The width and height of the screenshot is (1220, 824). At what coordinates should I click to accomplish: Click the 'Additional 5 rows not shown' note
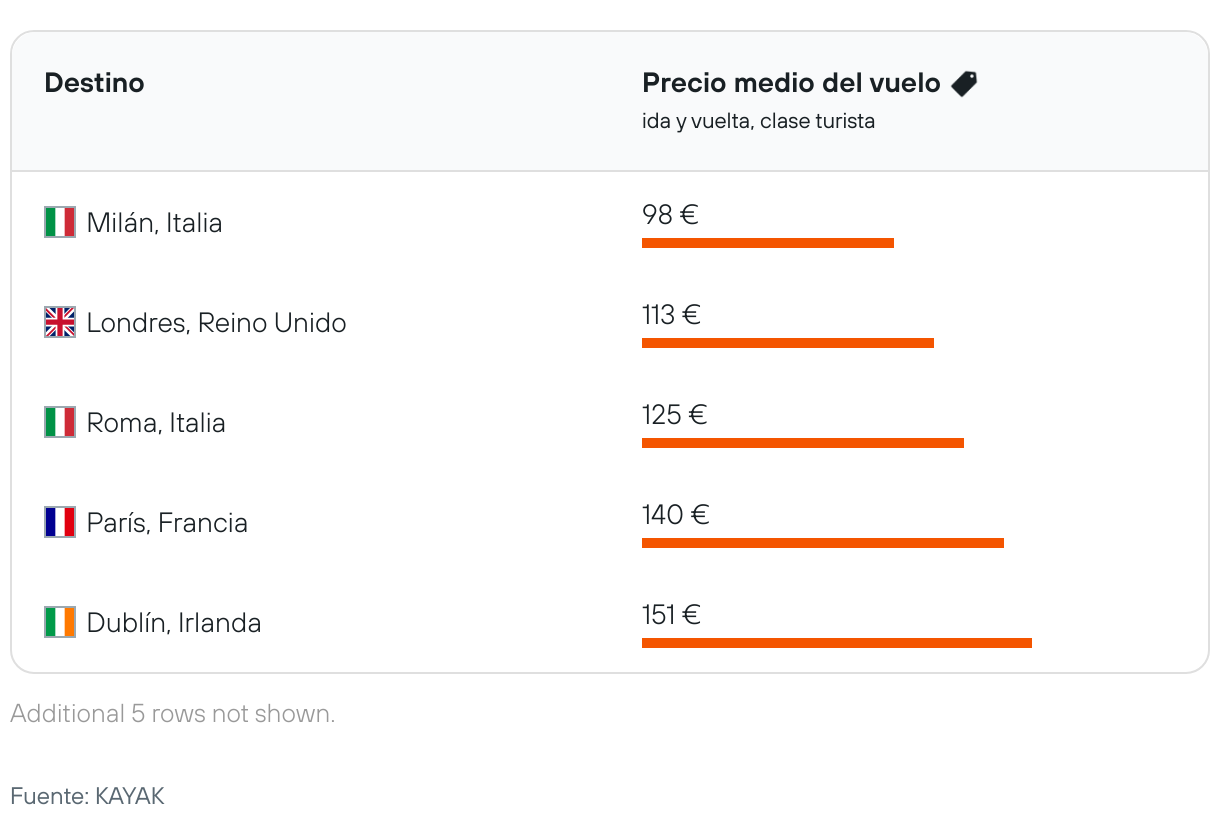pyautogui.click(x=172, y=714)
